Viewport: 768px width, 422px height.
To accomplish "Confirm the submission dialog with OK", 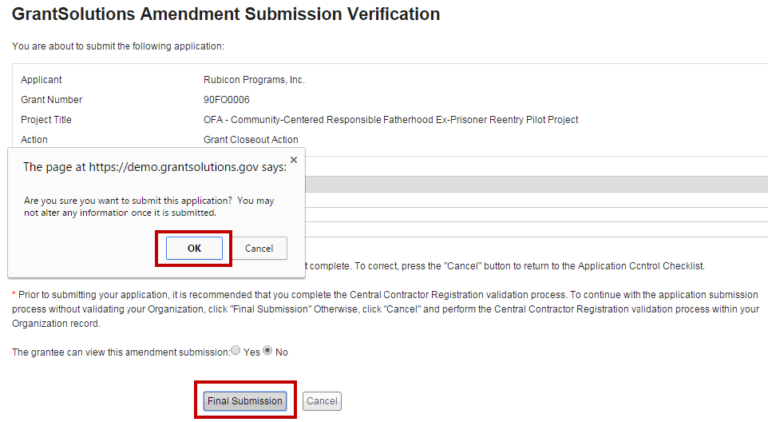I will (194, 248).
